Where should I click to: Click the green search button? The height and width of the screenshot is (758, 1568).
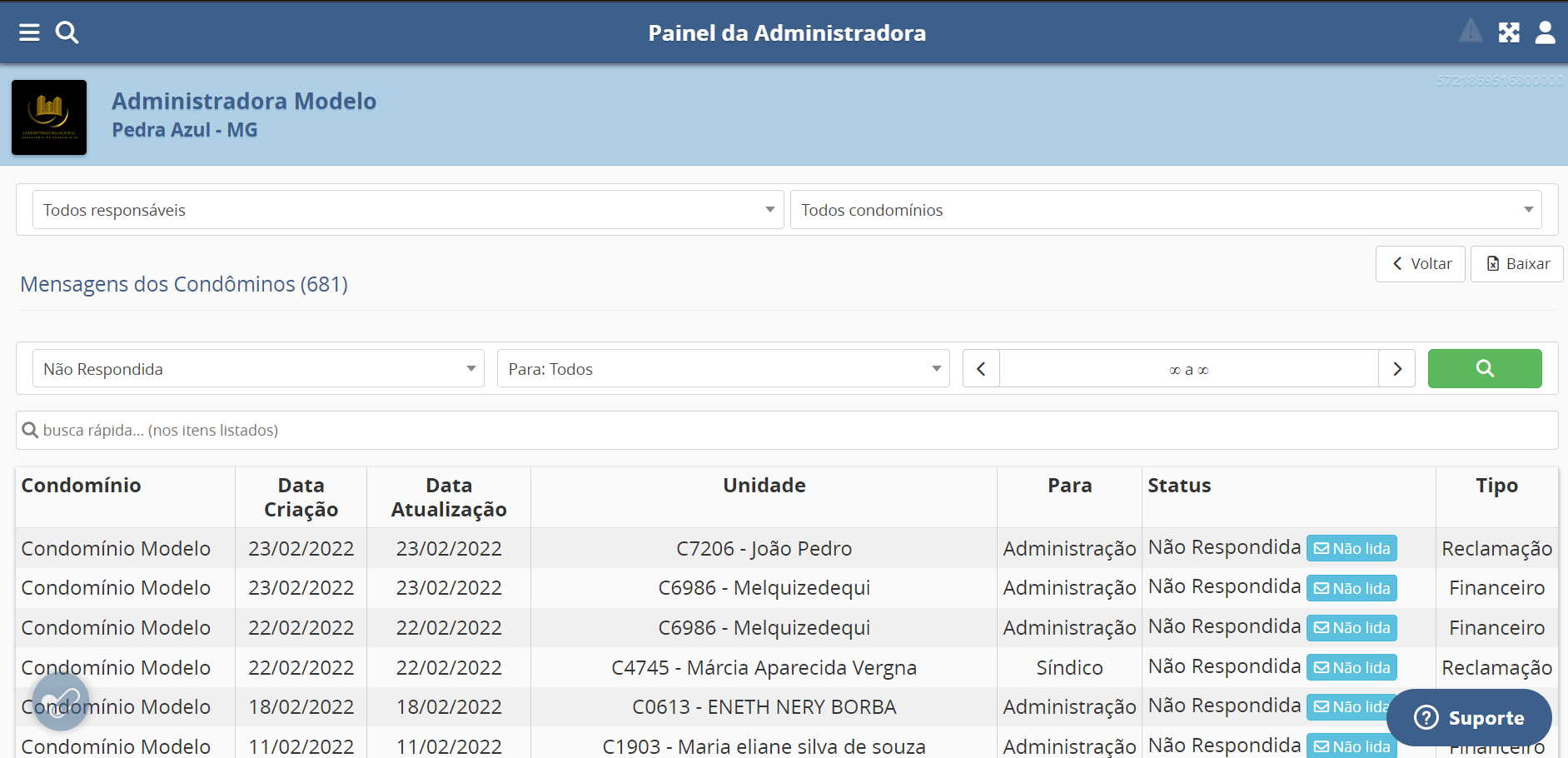point(1484,368)
